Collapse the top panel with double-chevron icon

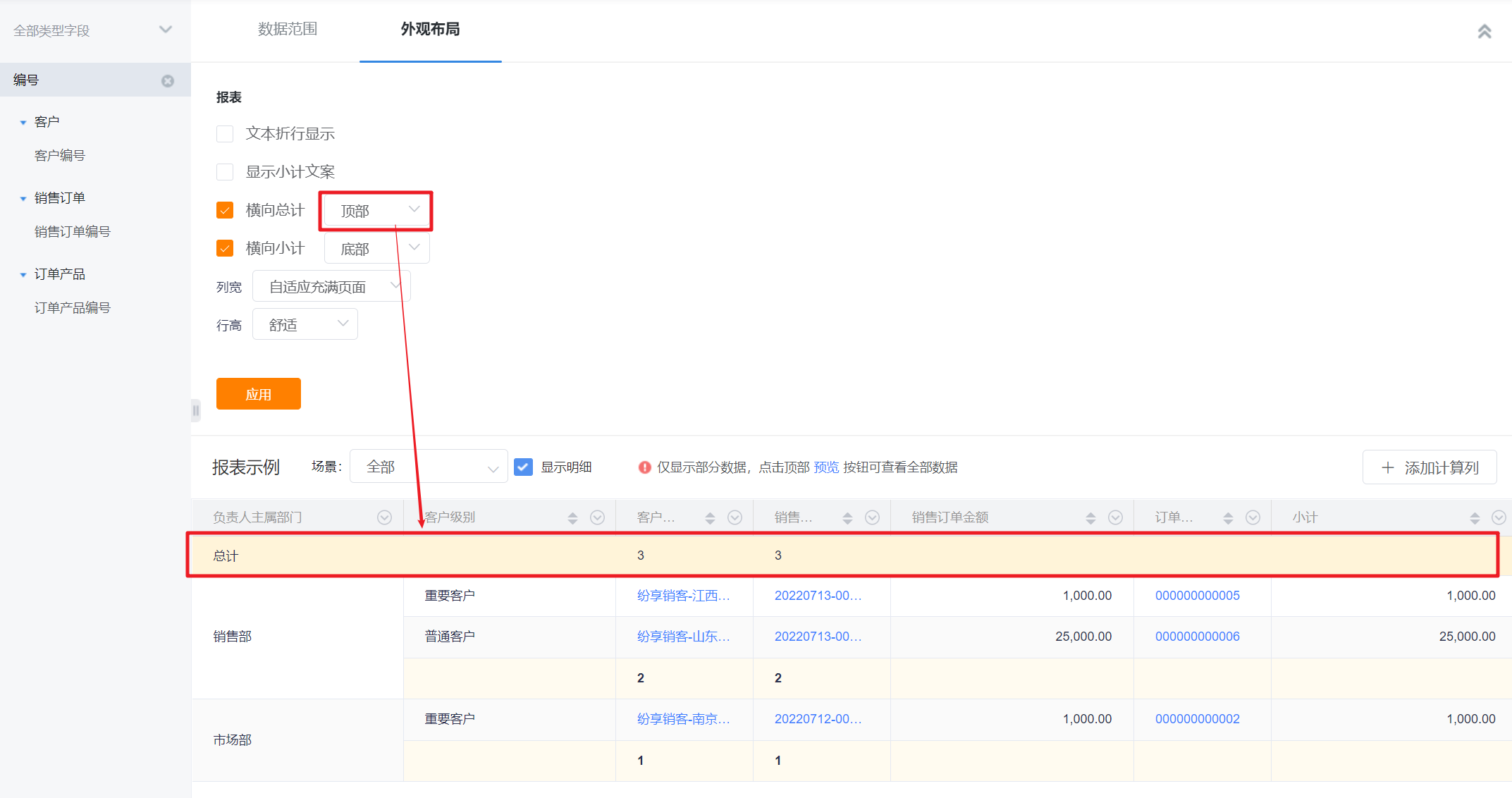click(1485, 32)
